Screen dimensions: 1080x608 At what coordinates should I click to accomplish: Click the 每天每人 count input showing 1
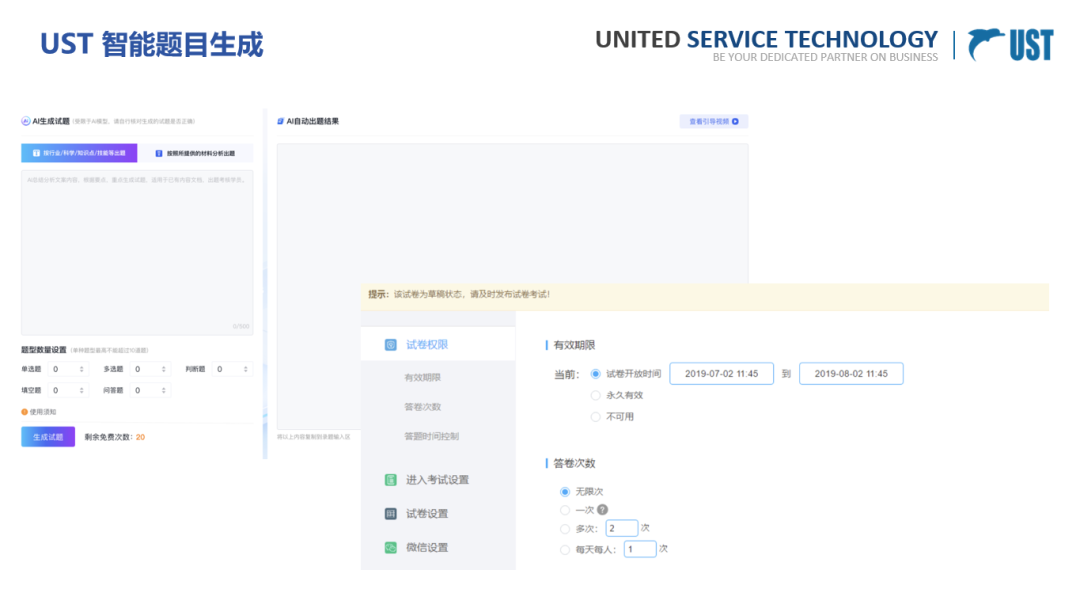click(640, 549)
